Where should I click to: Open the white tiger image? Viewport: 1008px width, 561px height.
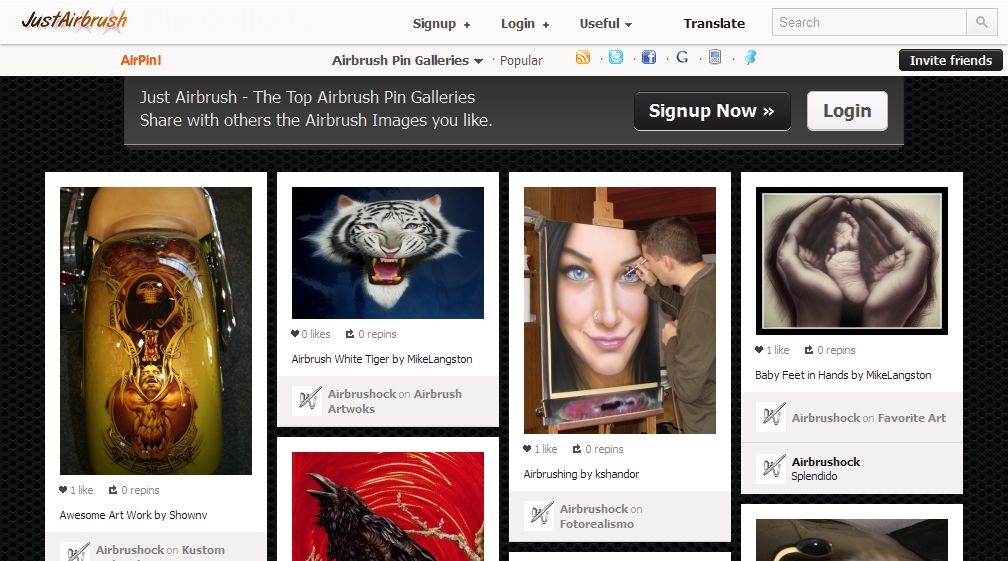388,253
